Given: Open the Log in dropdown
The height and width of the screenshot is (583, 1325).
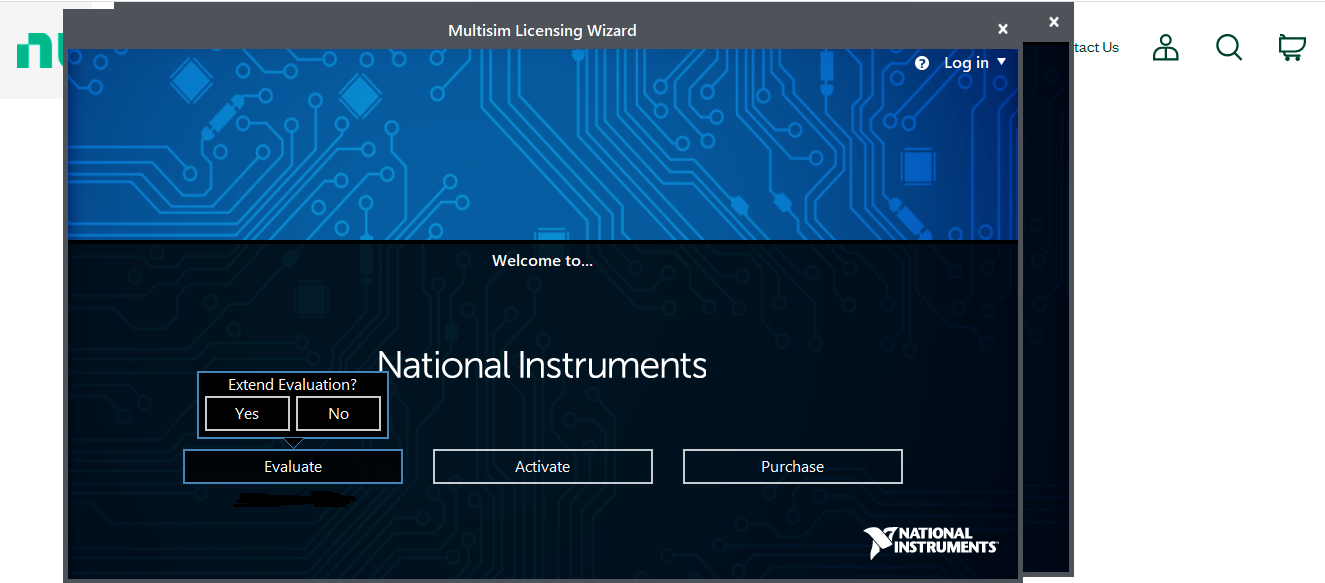Looking at the screenshot, I should pyautogui.click(x=975, y=63).
